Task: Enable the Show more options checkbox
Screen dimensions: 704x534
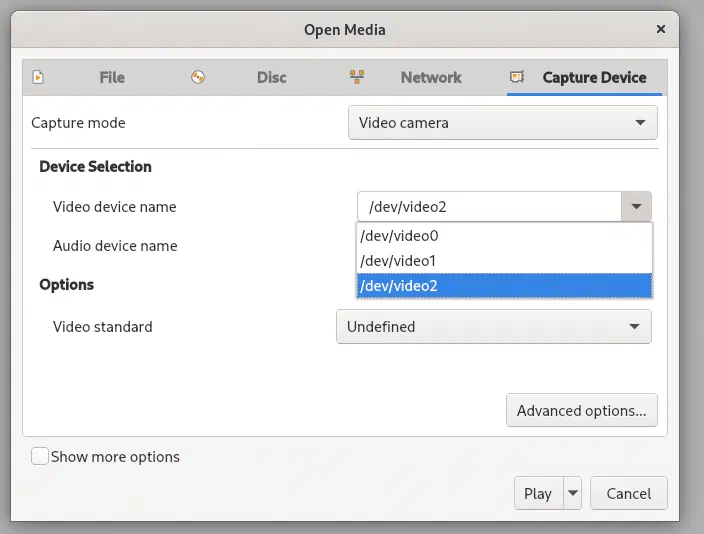Action: point(40,456)
